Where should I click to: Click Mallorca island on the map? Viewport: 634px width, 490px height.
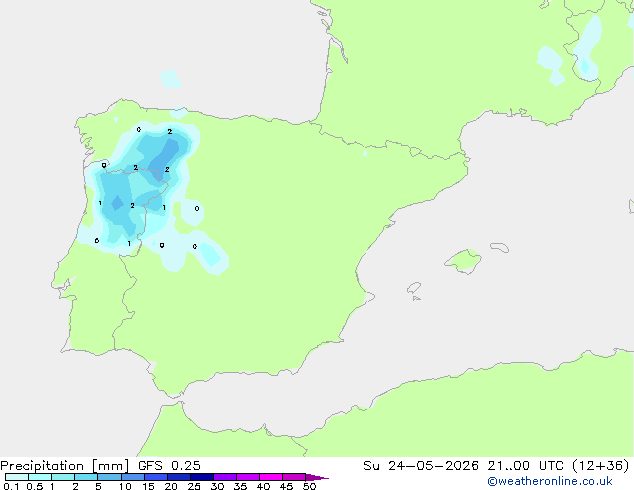click(x=464, y=262)
